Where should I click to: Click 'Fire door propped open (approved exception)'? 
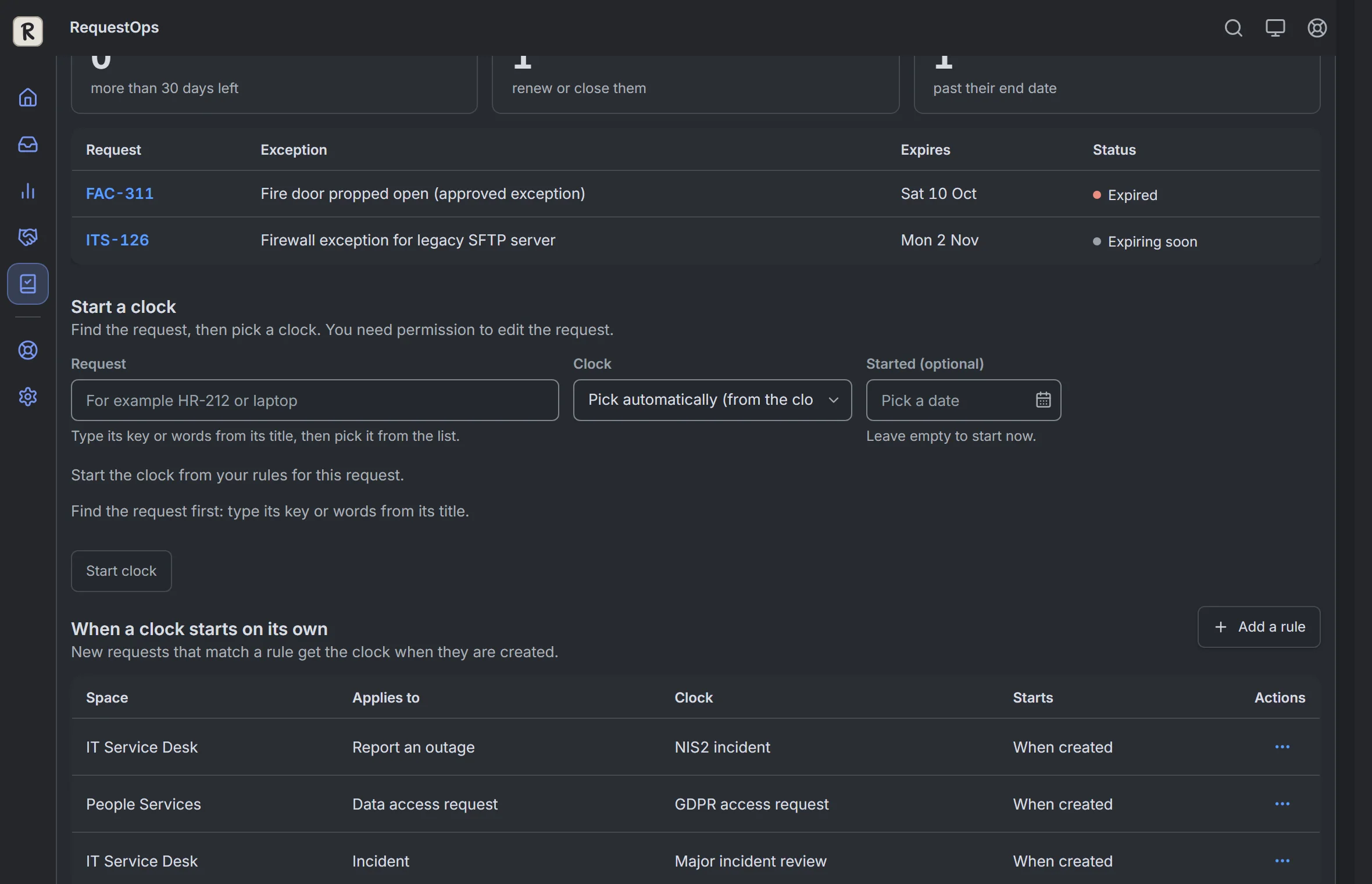tap(423, 194)
